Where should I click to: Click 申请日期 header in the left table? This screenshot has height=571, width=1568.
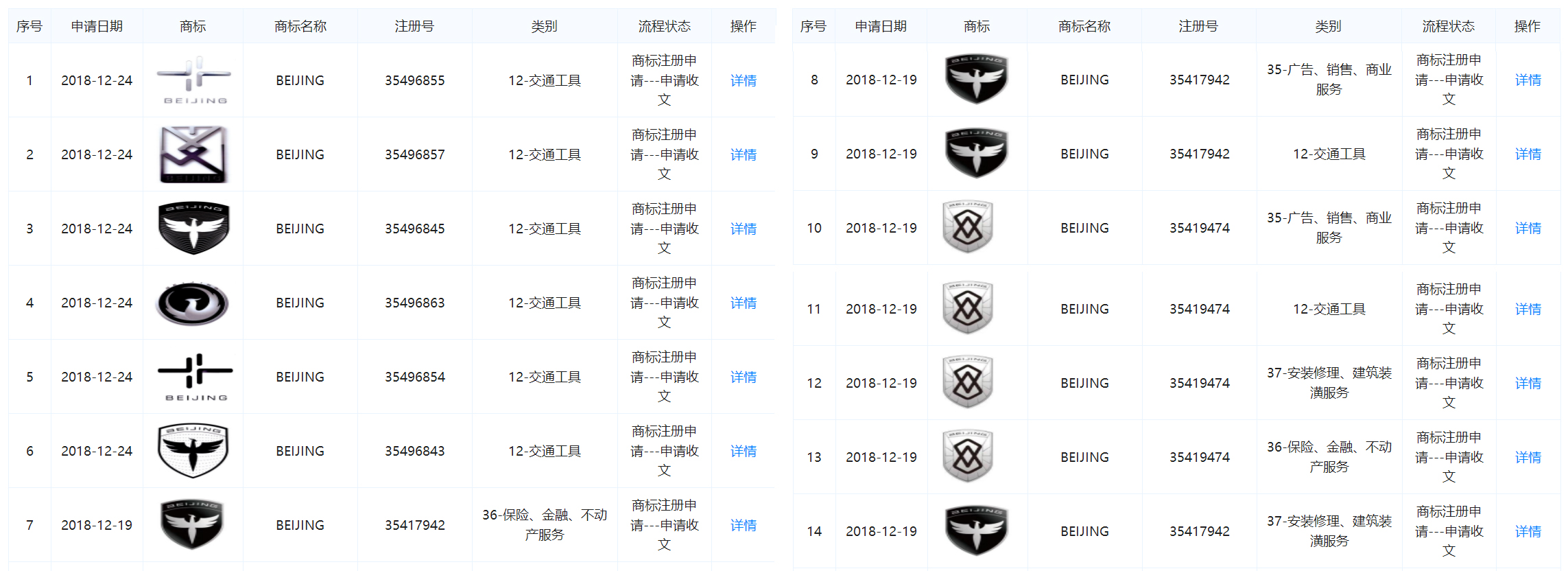(97, 26)
